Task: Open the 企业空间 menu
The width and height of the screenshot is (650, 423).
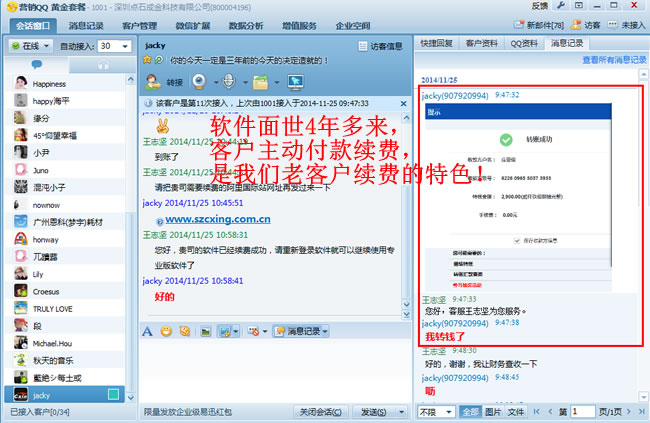Action: pos(353,26)
